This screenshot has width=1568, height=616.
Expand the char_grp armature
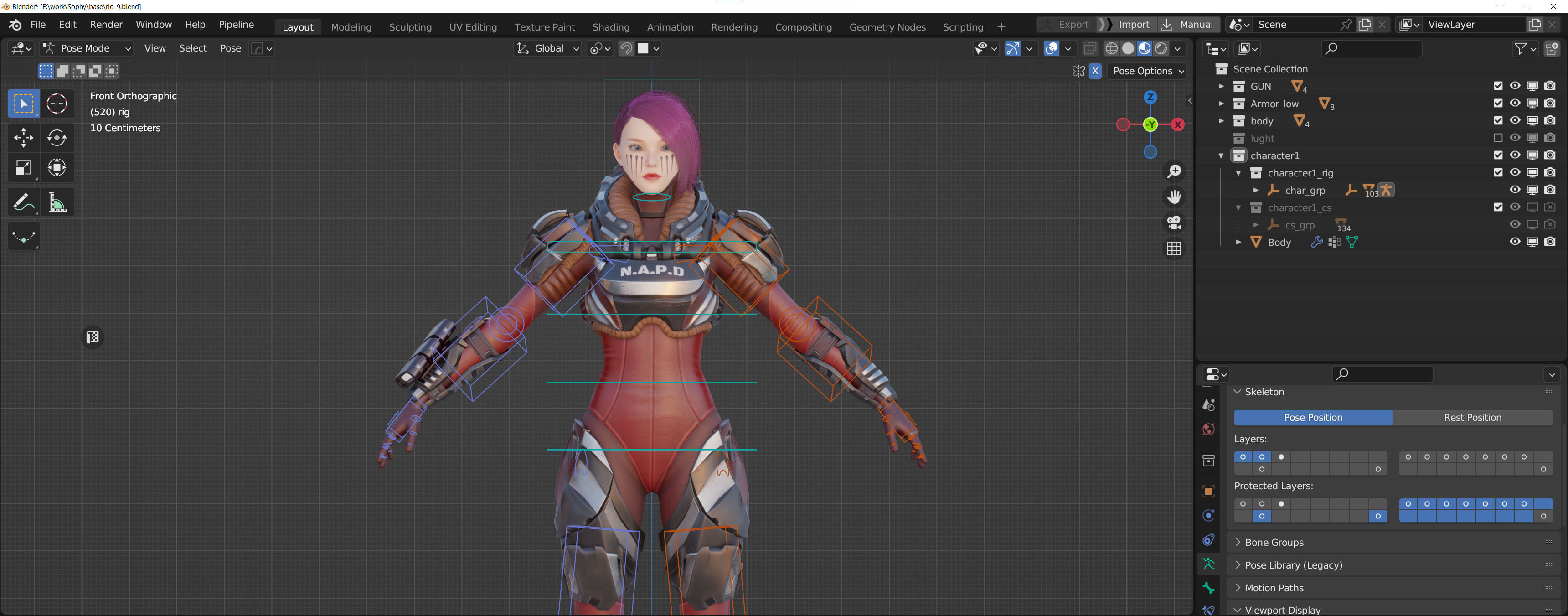(1256, 191)
